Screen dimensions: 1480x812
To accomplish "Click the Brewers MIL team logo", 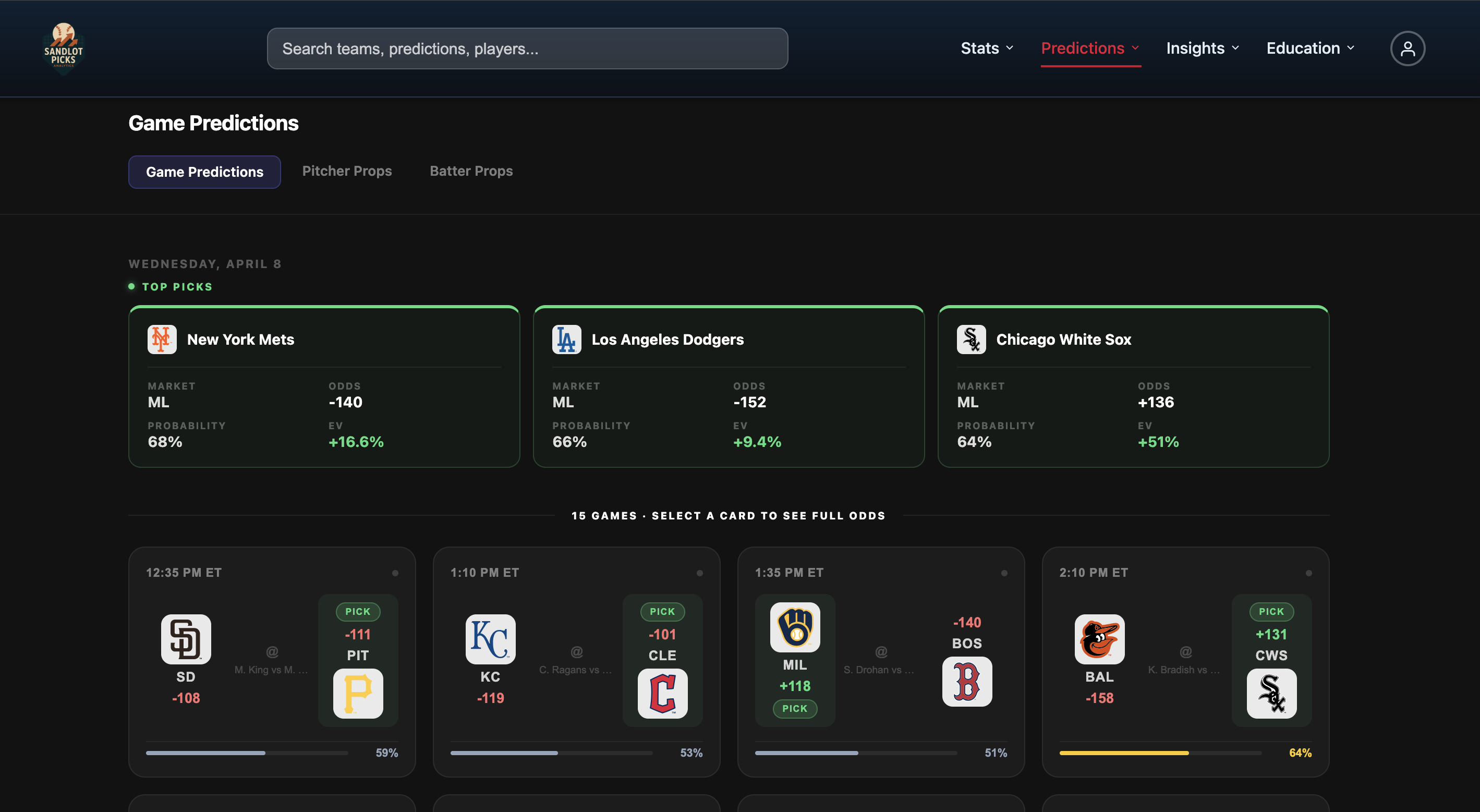I will click(795, 627).
